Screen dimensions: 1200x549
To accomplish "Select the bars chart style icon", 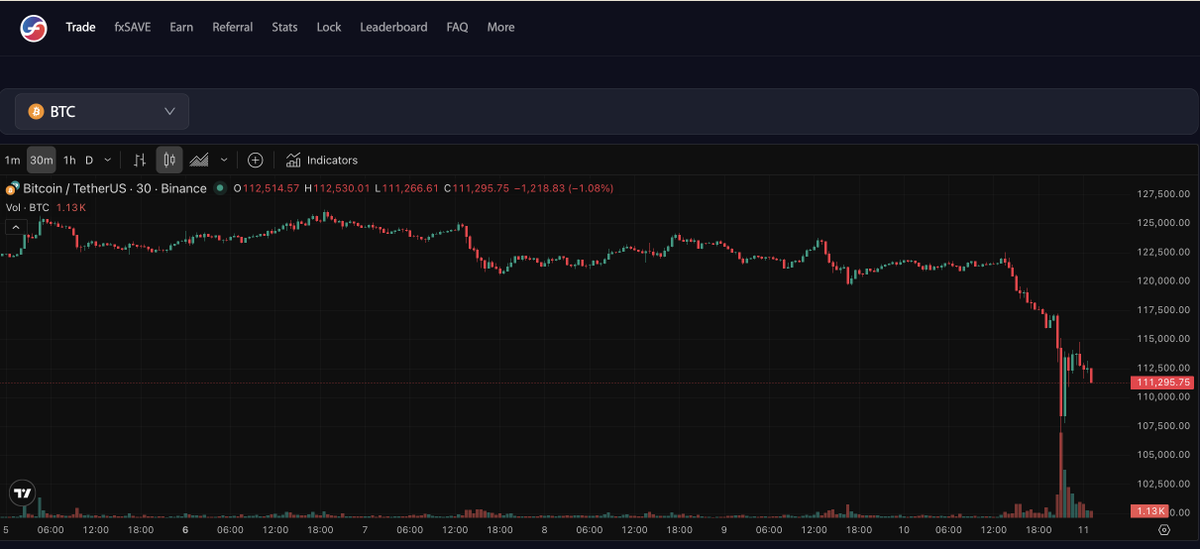I will (140, 160).
